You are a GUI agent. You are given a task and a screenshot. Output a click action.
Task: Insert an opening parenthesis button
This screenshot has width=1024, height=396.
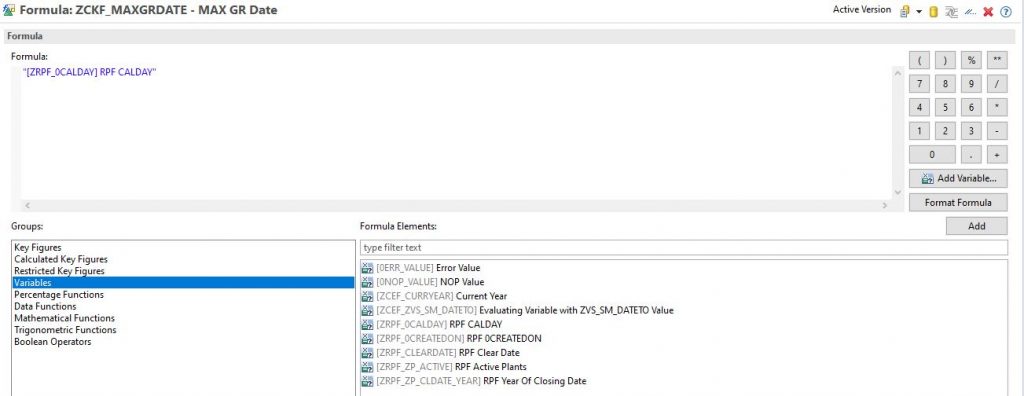point(919,60)
